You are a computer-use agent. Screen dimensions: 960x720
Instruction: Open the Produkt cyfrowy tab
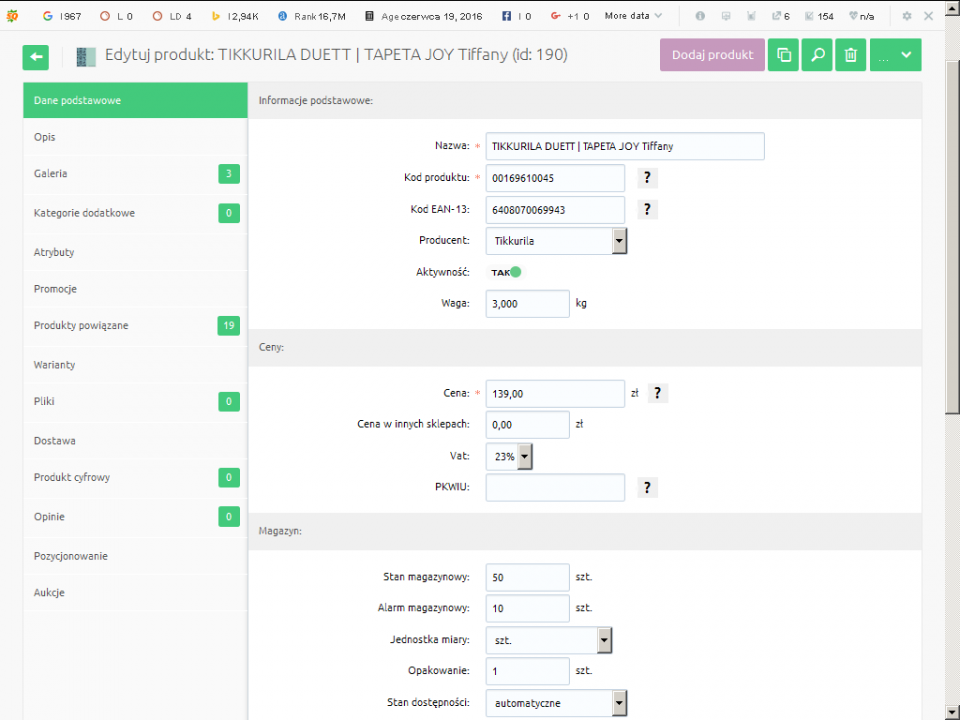click(x=135, y=478)
